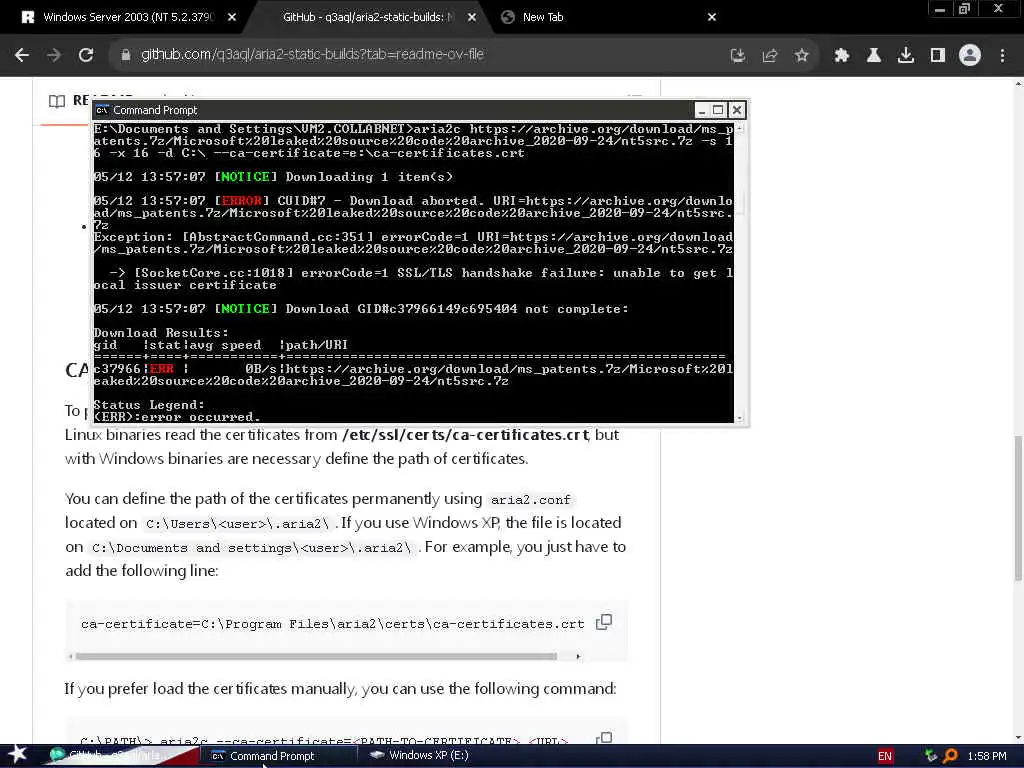1024x768 pixels.
Task: Share this page icon
Action: 770,56
